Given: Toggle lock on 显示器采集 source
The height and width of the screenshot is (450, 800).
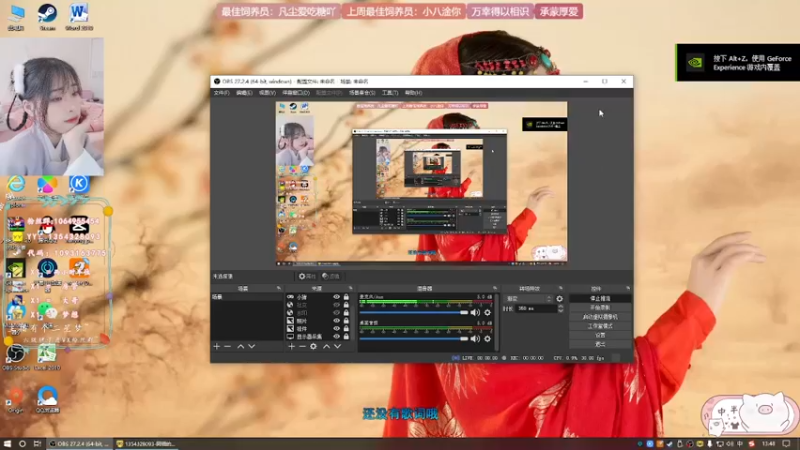Looking at the screenshot, I should pos(346,337).
